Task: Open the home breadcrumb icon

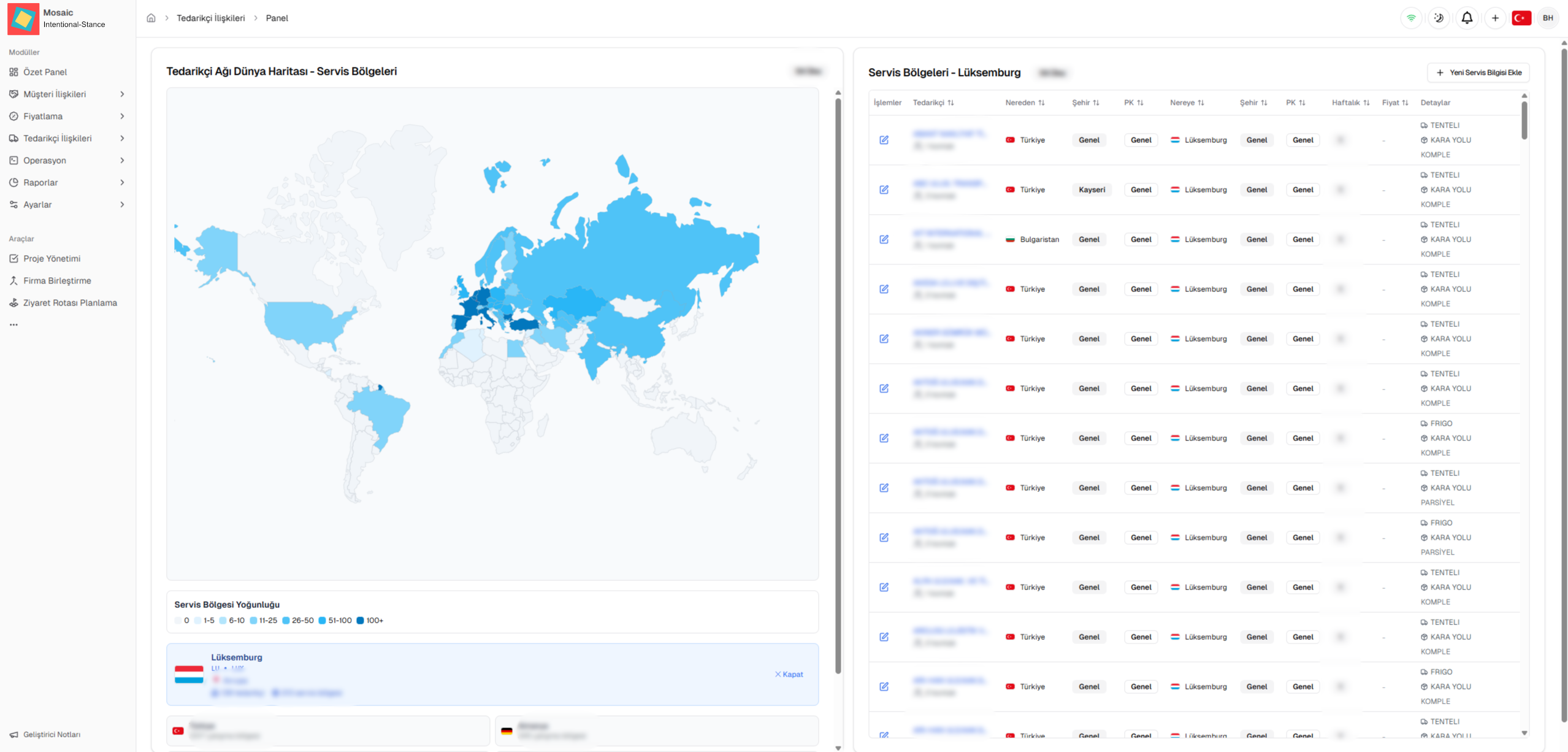Action: tap(151, 18)
